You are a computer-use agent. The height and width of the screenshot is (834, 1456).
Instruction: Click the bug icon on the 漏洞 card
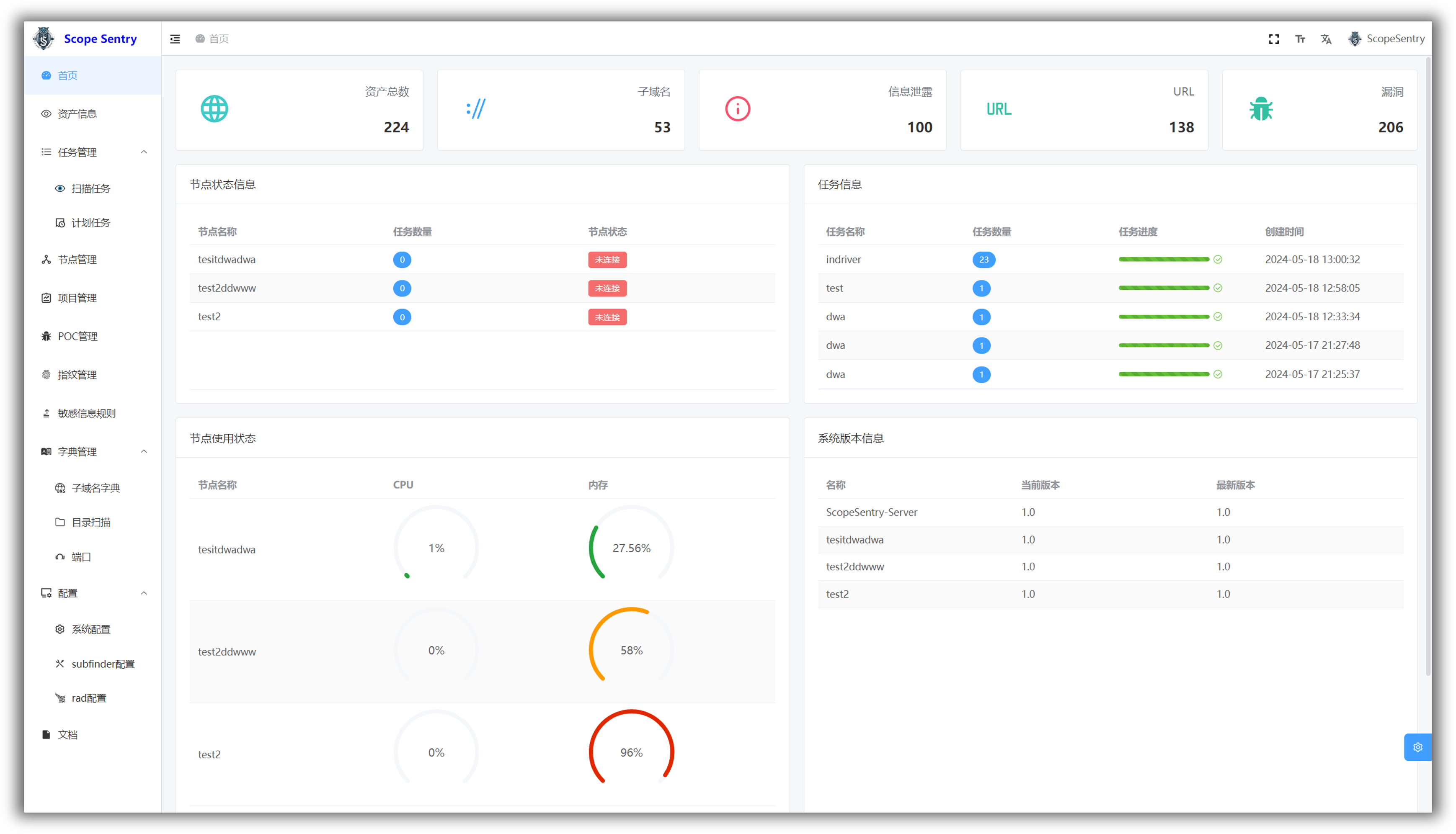1261,109
